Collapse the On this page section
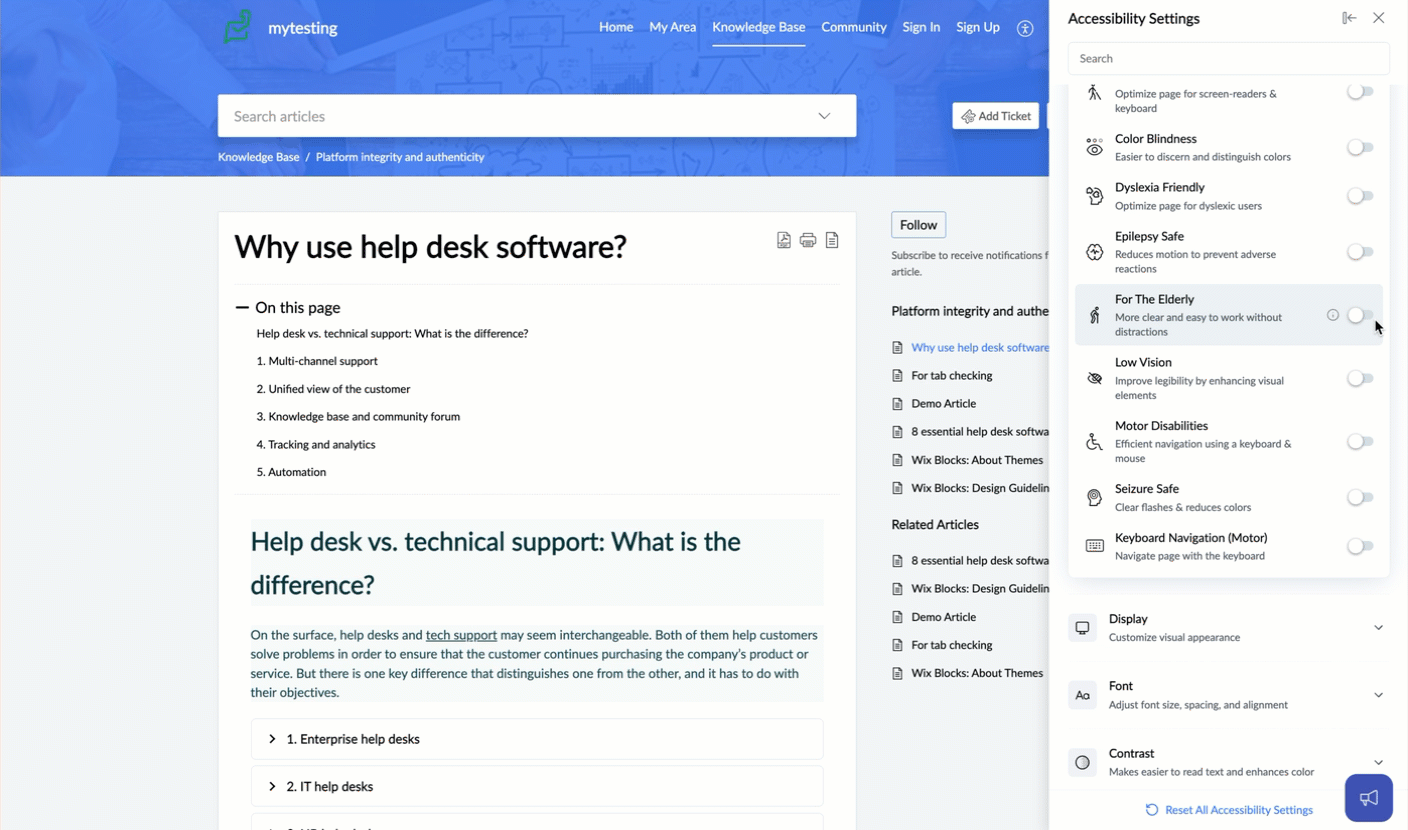Screen dimensions: 1408x830 pos(242,308)
